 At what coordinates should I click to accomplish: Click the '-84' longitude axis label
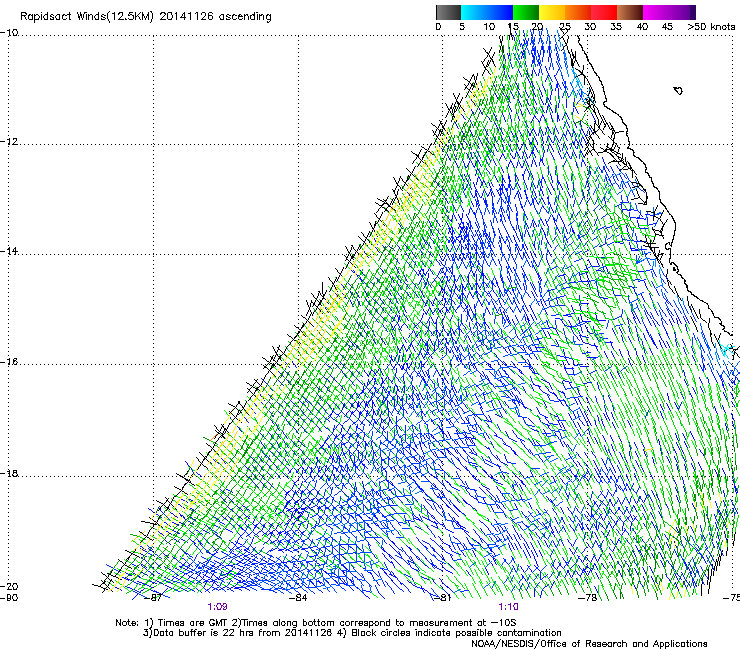(x=298, y=598)
